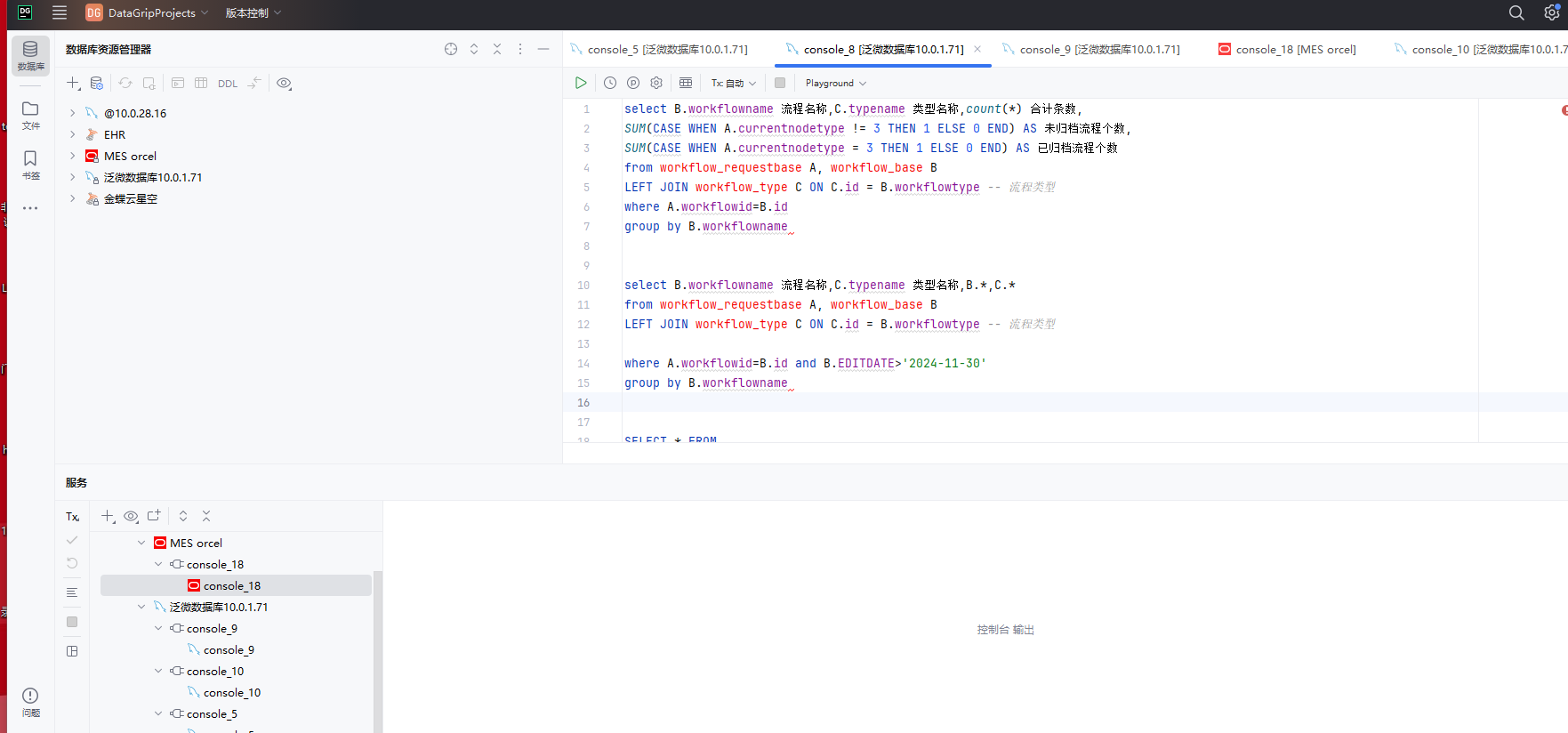Click select opened file crosshair icon
1568x733 pixels.
tap(451, 49)
